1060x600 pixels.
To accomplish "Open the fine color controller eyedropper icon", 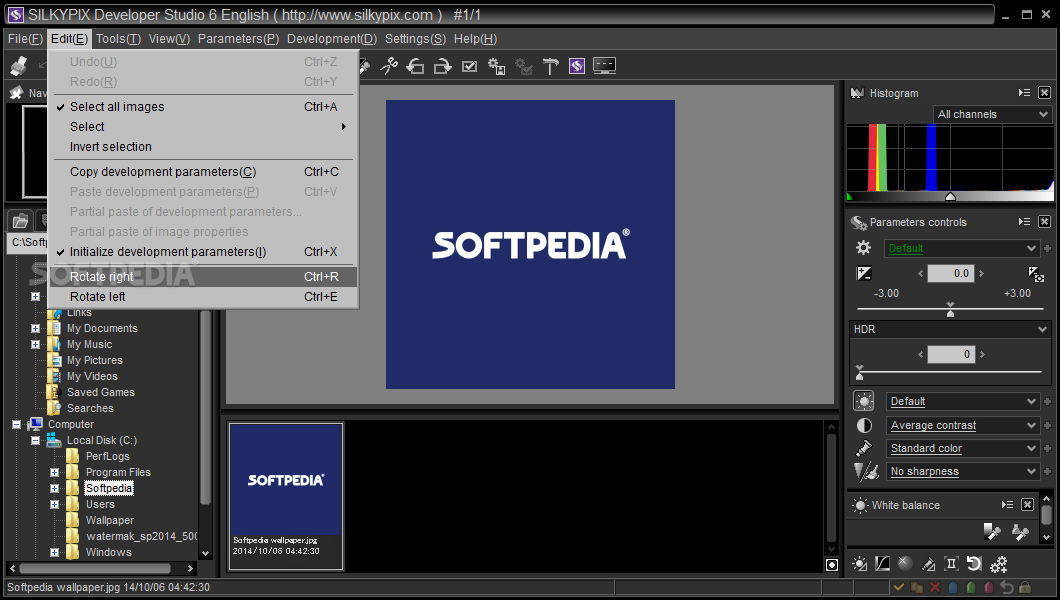I will point(928,564).
